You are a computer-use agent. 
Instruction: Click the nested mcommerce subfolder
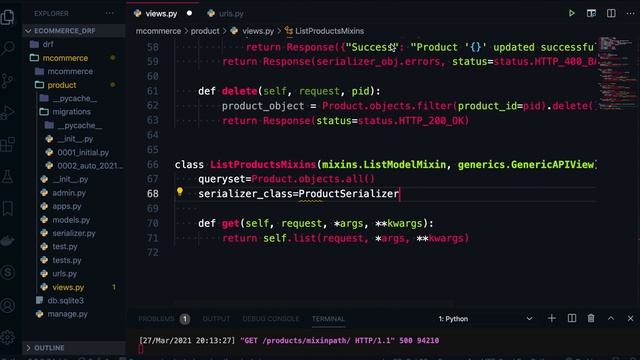(70, 71)
